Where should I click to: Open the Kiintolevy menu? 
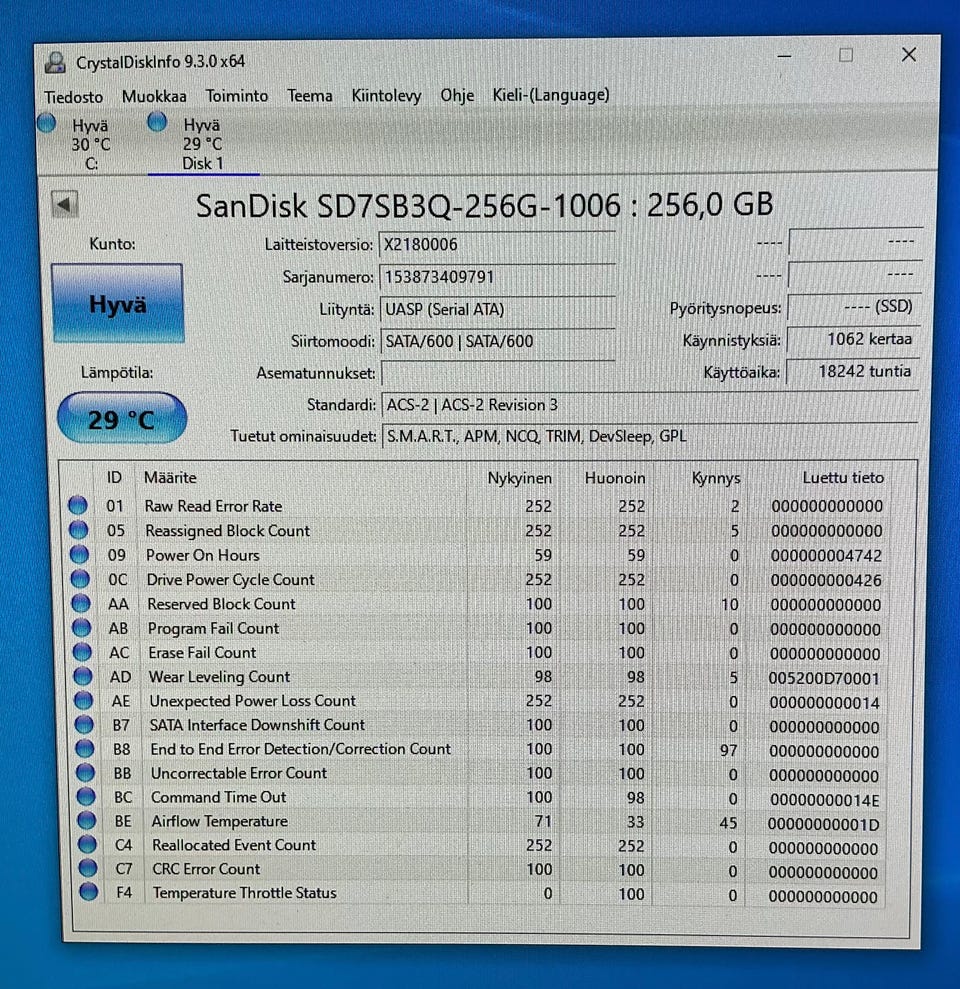386,96
